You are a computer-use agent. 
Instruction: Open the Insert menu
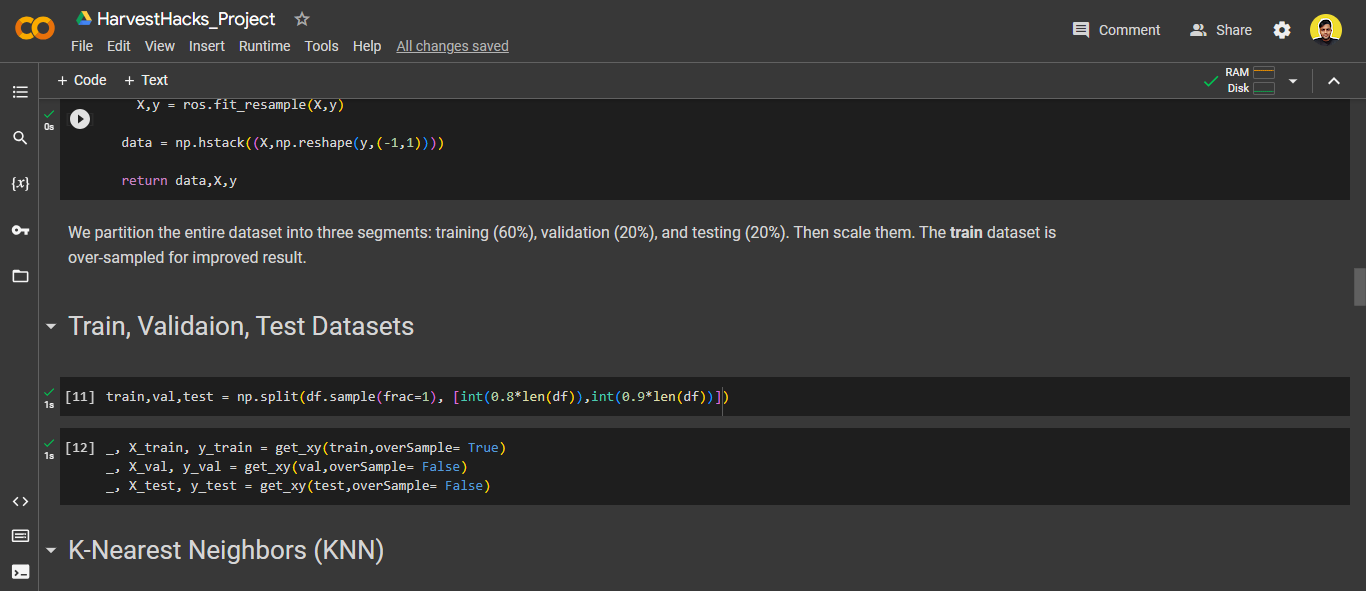[x=207, y=46]
